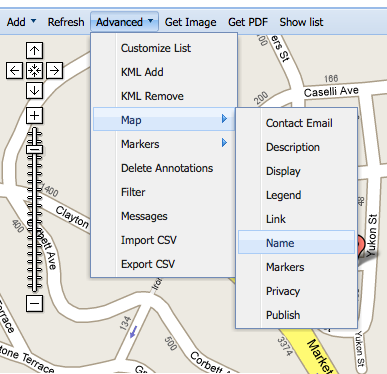387x374 pixels.
Task: Select KML Add menu entry
Action: (x=165, y=72)
